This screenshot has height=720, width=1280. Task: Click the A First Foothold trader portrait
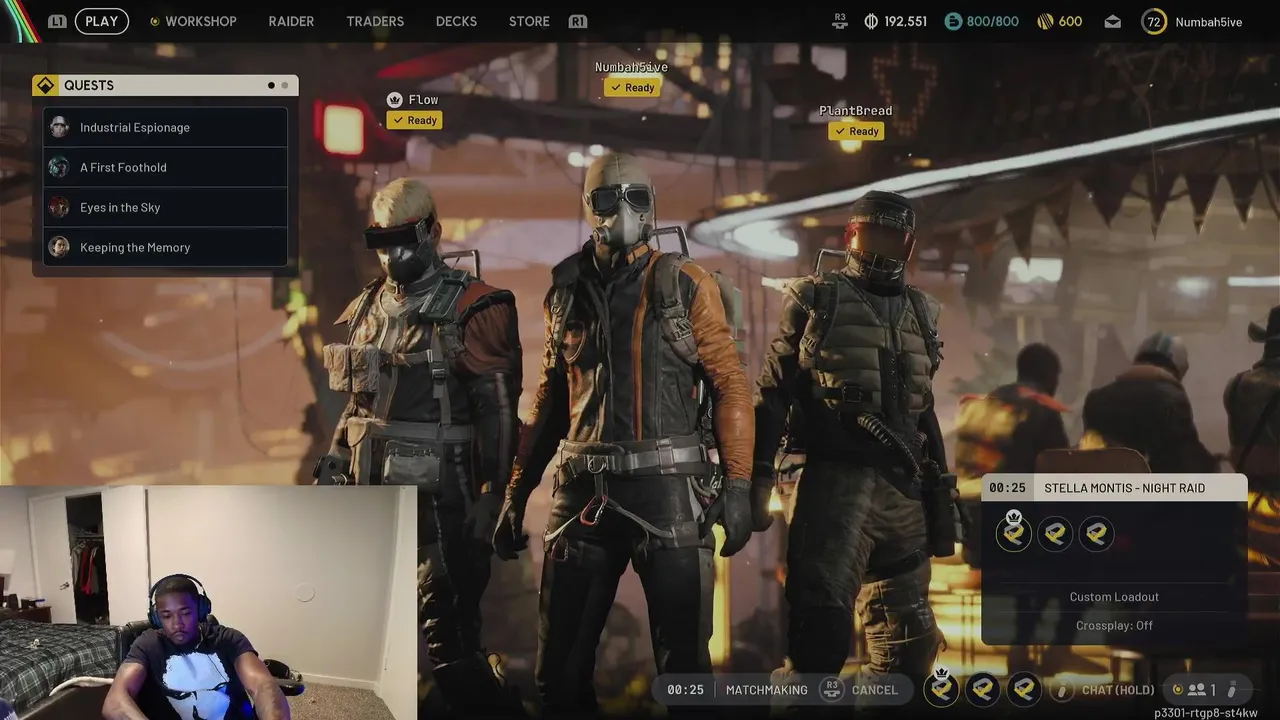click(59, 167)
